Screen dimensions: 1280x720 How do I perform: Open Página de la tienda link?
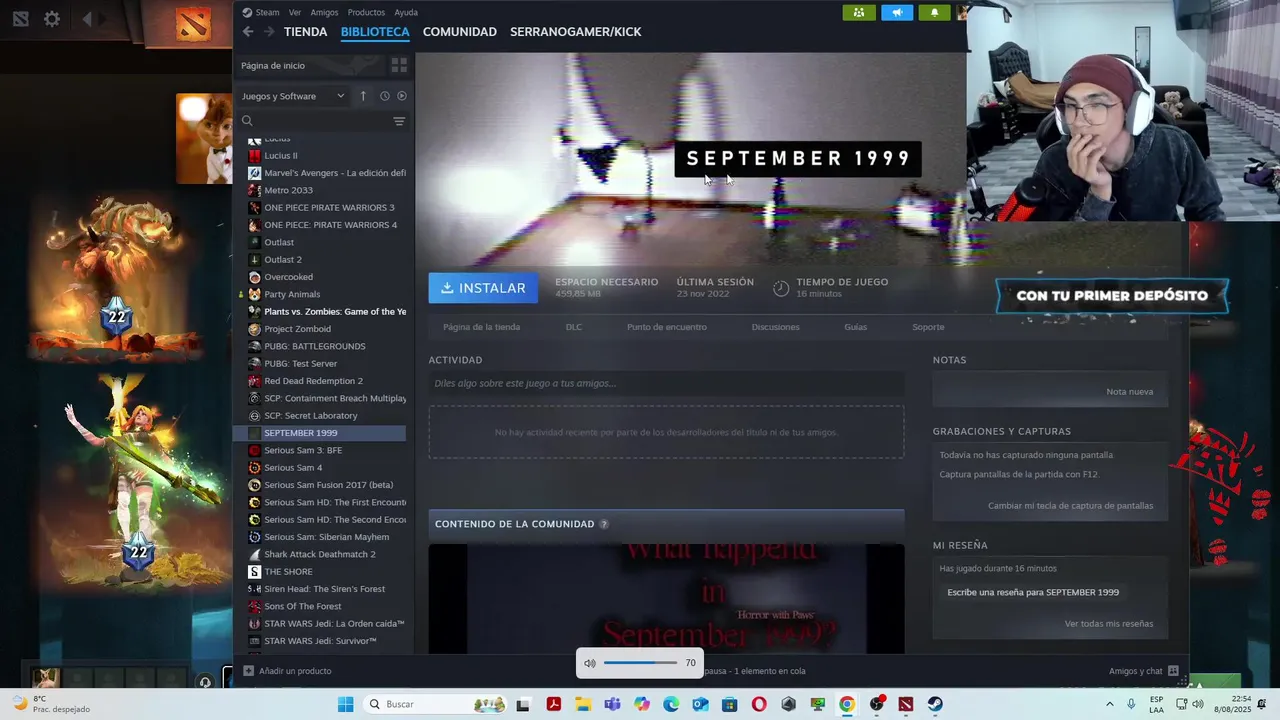[x=481, y=327]
